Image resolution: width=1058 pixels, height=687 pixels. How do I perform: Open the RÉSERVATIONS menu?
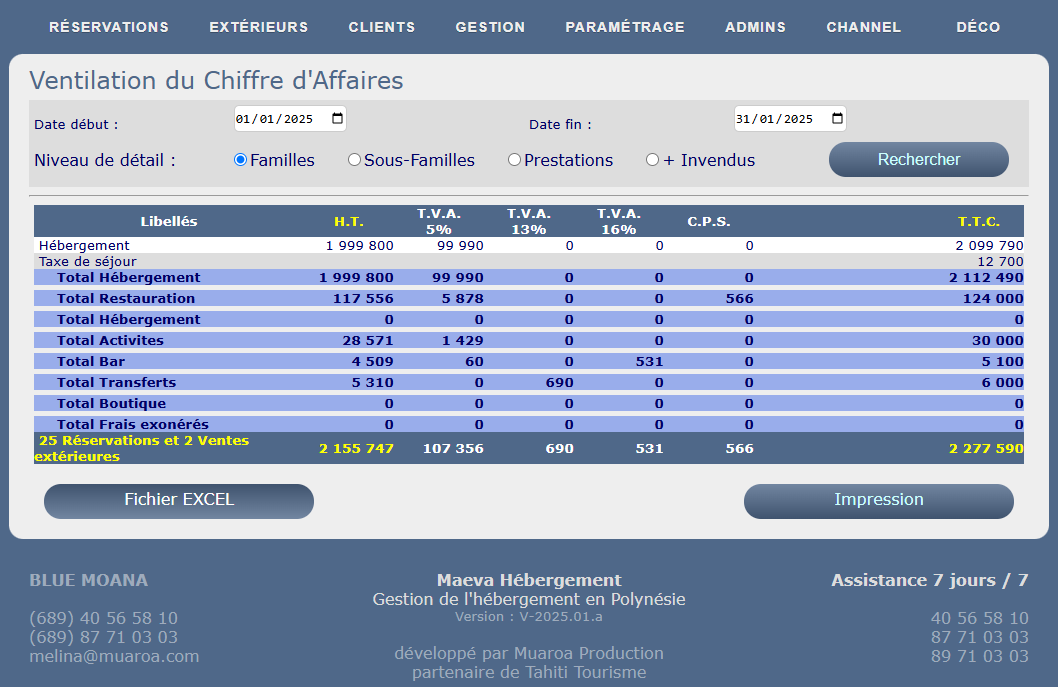(108, 27)
